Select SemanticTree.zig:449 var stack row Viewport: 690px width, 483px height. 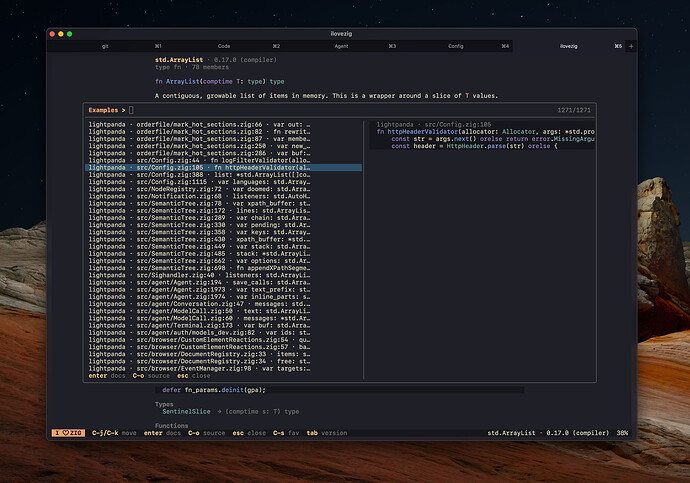224,246
